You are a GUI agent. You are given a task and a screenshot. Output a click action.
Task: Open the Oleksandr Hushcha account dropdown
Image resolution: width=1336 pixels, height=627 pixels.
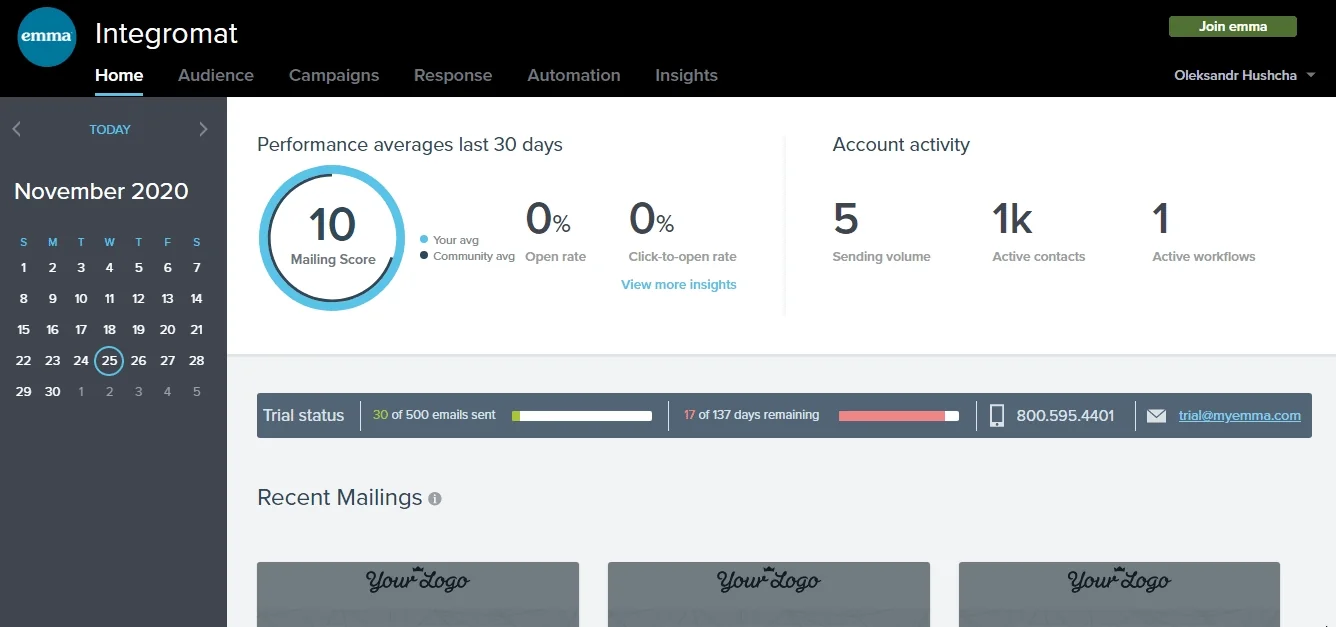[1244, 75]
